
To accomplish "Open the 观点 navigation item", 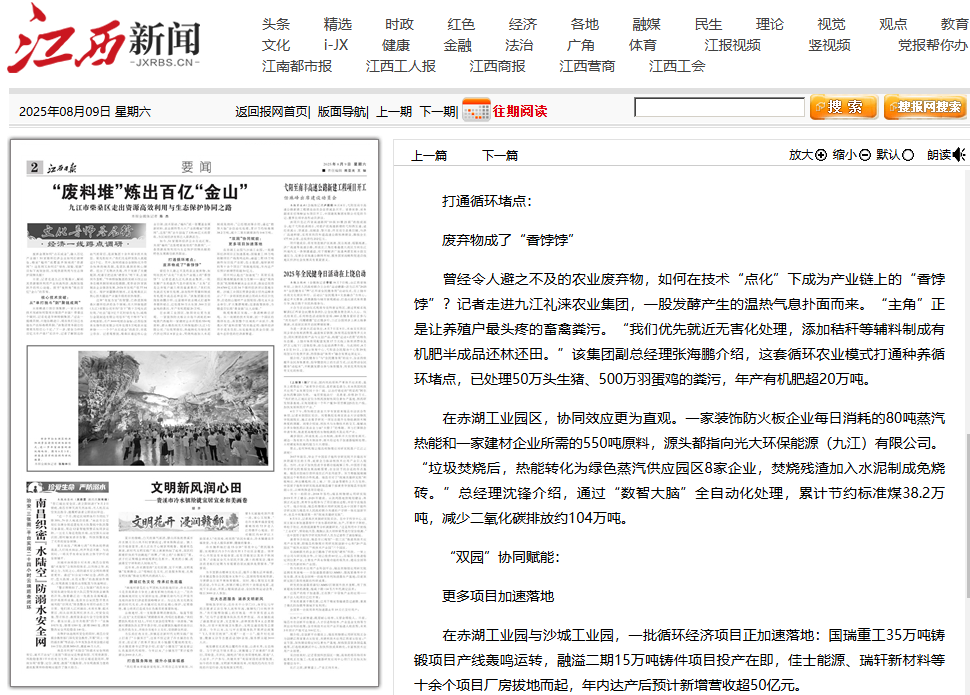I will pyautogui.click(x=893, y=24).
